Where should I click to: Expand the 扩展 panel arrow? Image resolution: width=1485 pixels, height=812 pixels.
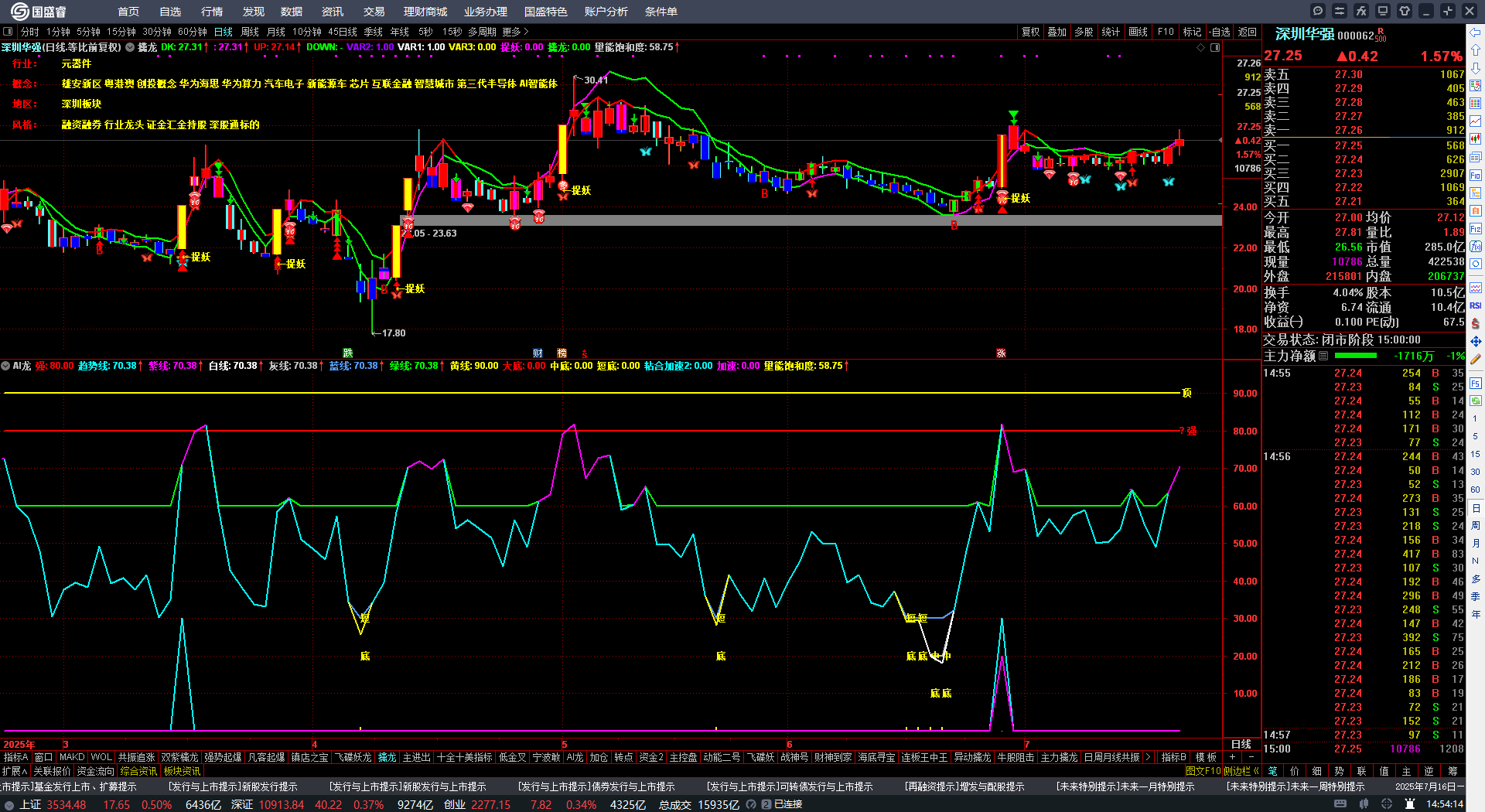pyautogui.click(x=15, y=771)
